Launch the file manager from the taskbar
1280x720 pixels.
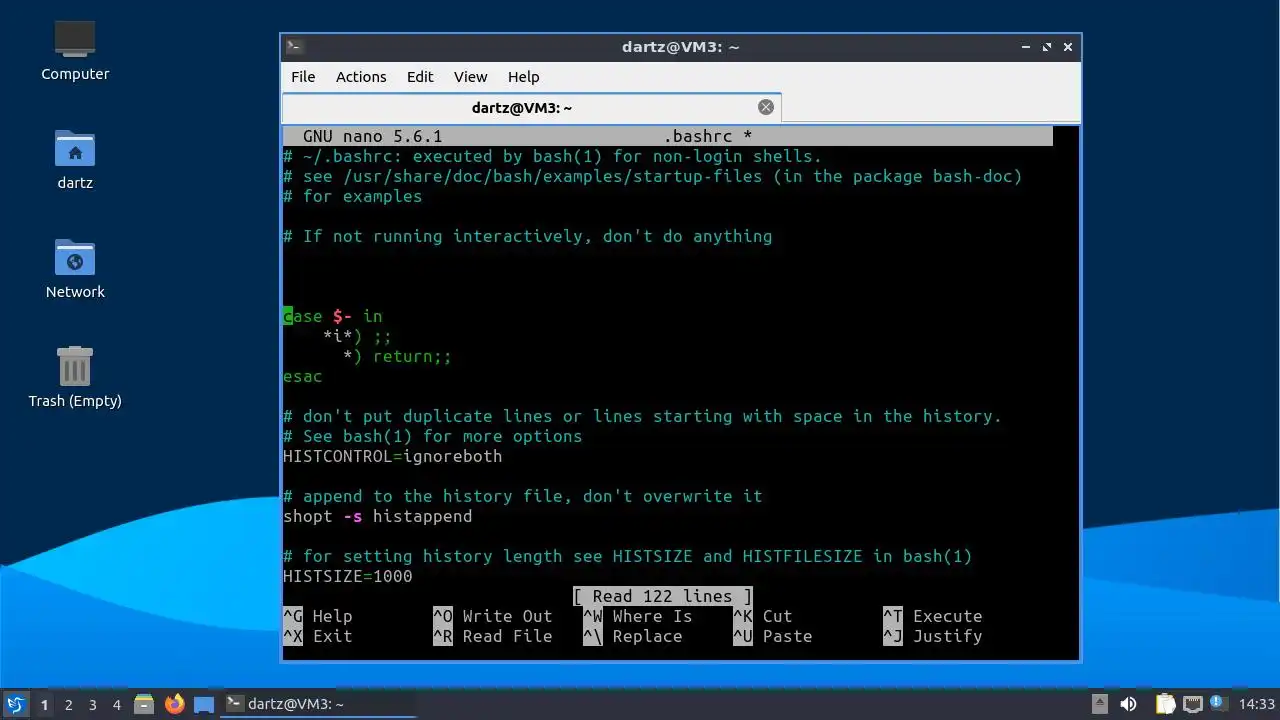(143, 704)
